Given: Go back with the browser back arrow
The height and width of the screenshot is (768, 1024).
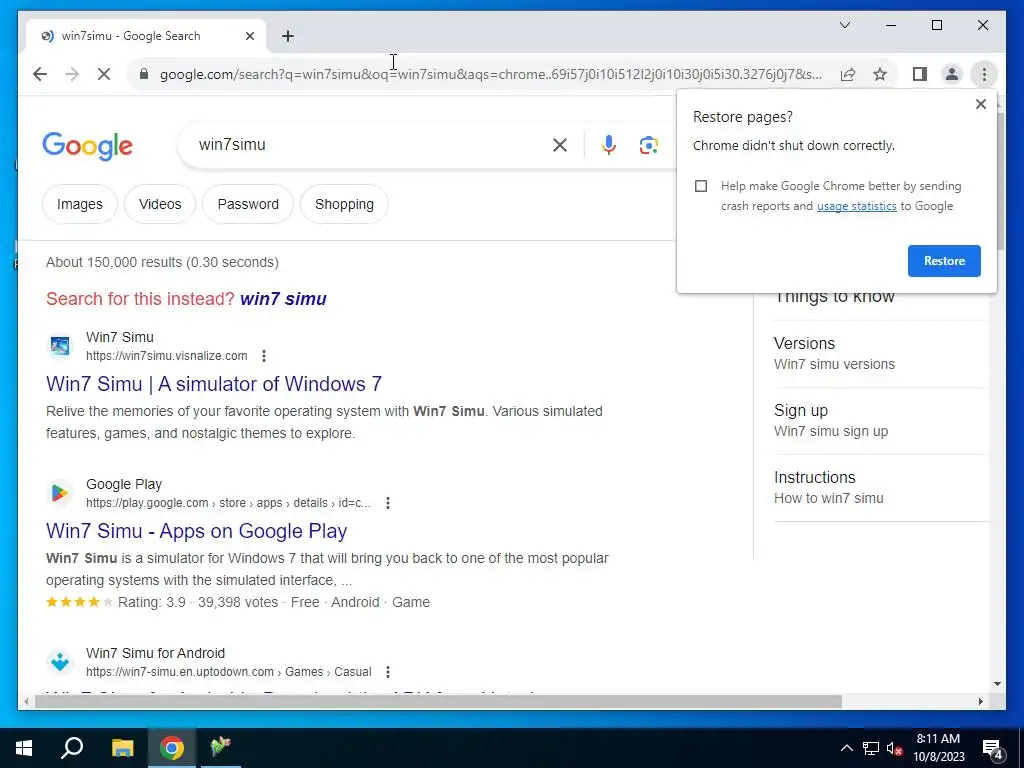Looking at the screenshot, I should click(x=40, y=74).
